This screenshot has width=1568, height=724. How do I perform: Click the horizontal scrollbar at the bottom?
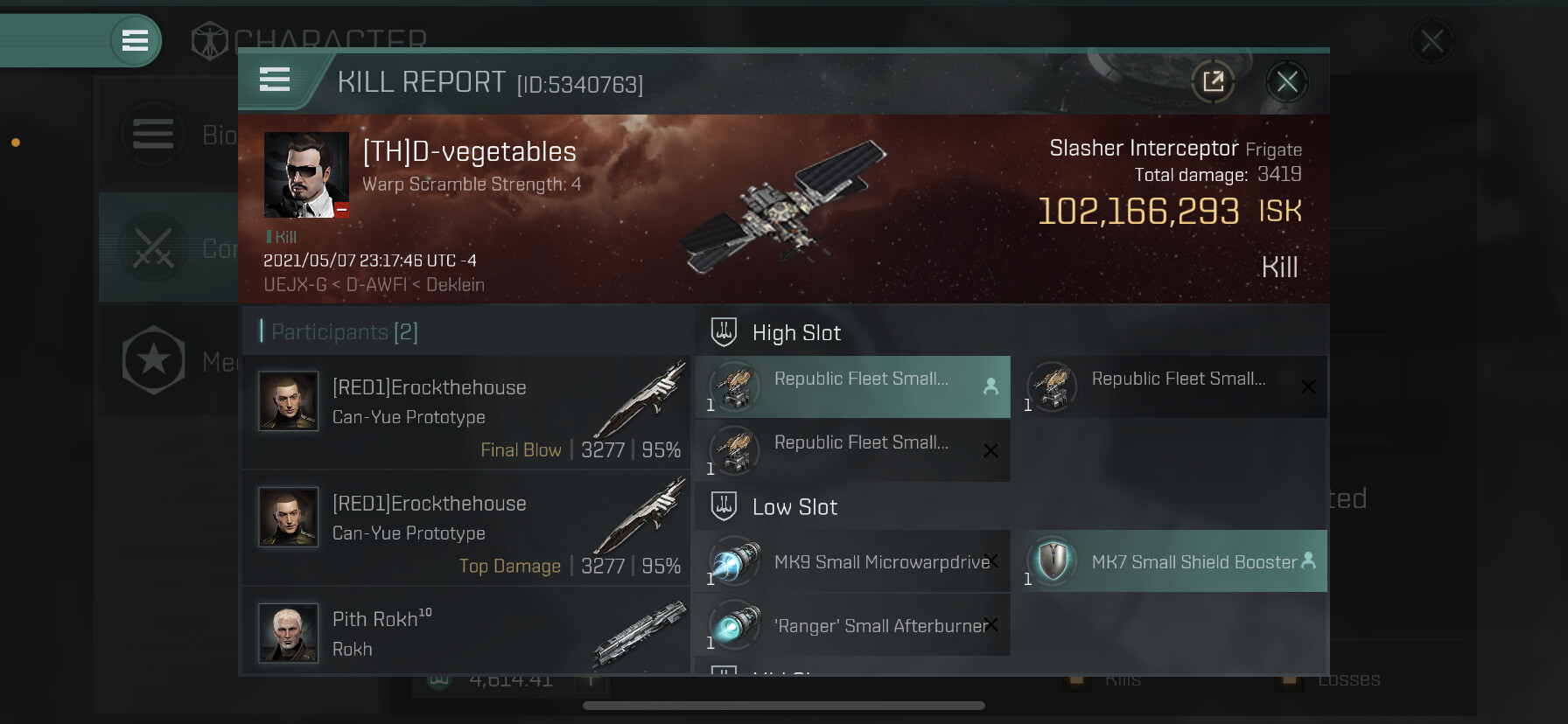click(x=784, y=706)
